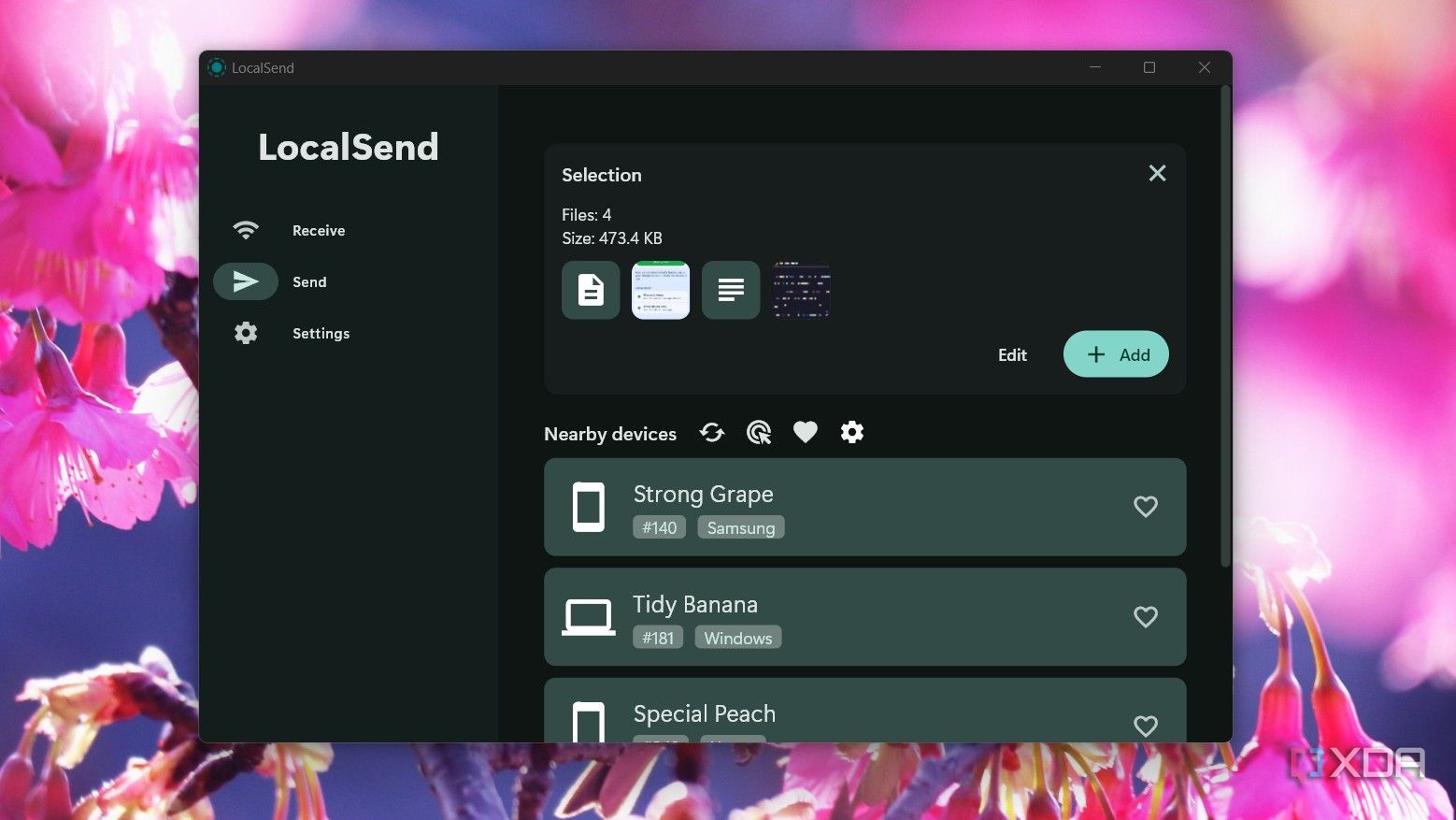
Task: Send files to Strong Grape
Action: click(865, 507)
